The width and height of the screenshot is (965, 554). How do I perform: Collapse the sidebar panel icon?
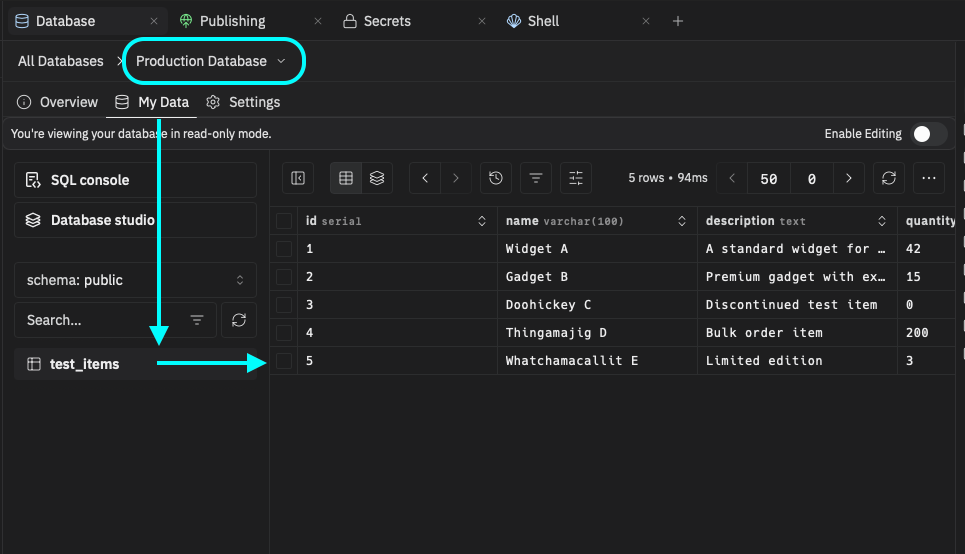[x=298, y=178]
